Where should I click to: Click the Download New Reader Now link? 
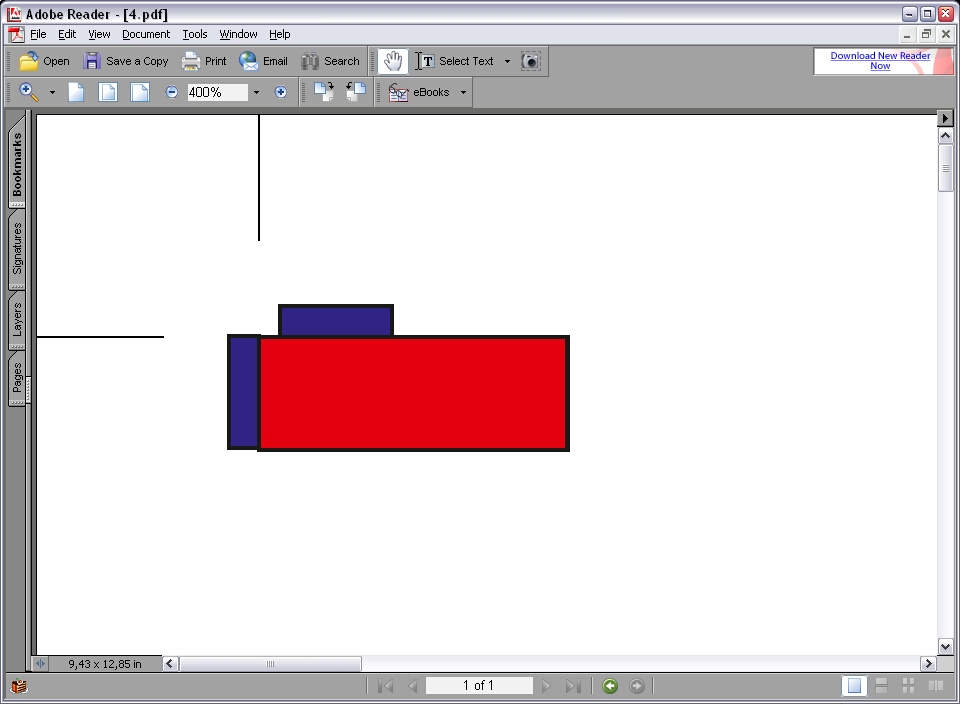pyautogui.click(x=880, y=61)
